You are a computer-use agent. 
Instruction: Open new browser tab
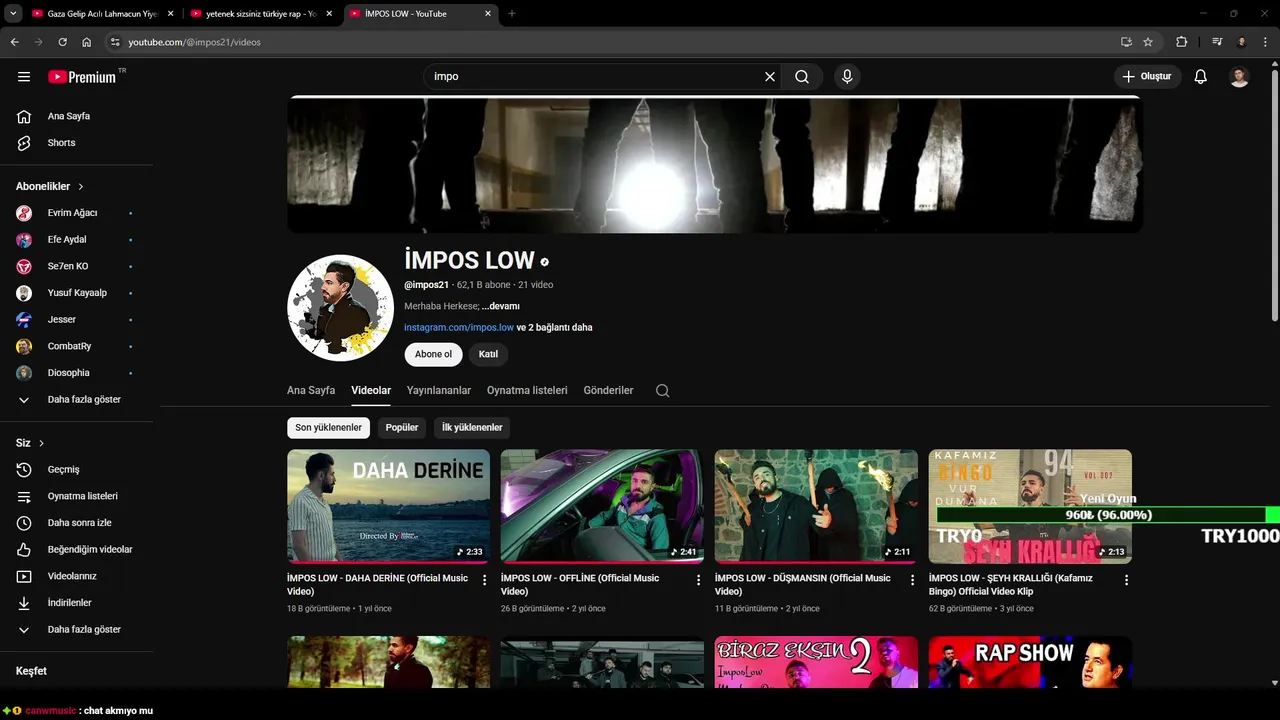coord(512,14)
